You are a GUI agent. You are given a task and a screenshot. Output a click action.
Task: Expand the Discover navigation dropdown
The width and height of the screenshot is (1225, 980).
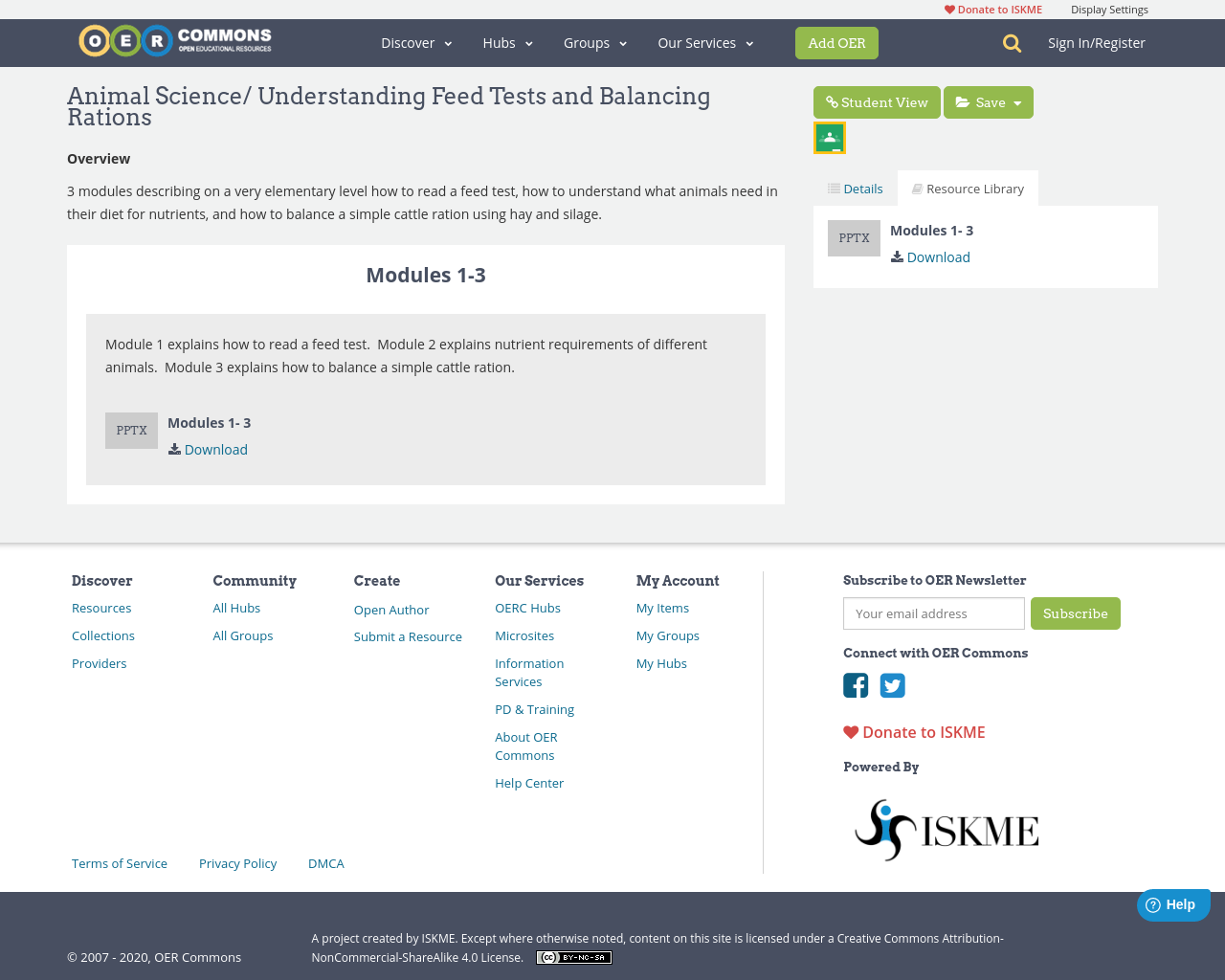[x=416, y=42]
